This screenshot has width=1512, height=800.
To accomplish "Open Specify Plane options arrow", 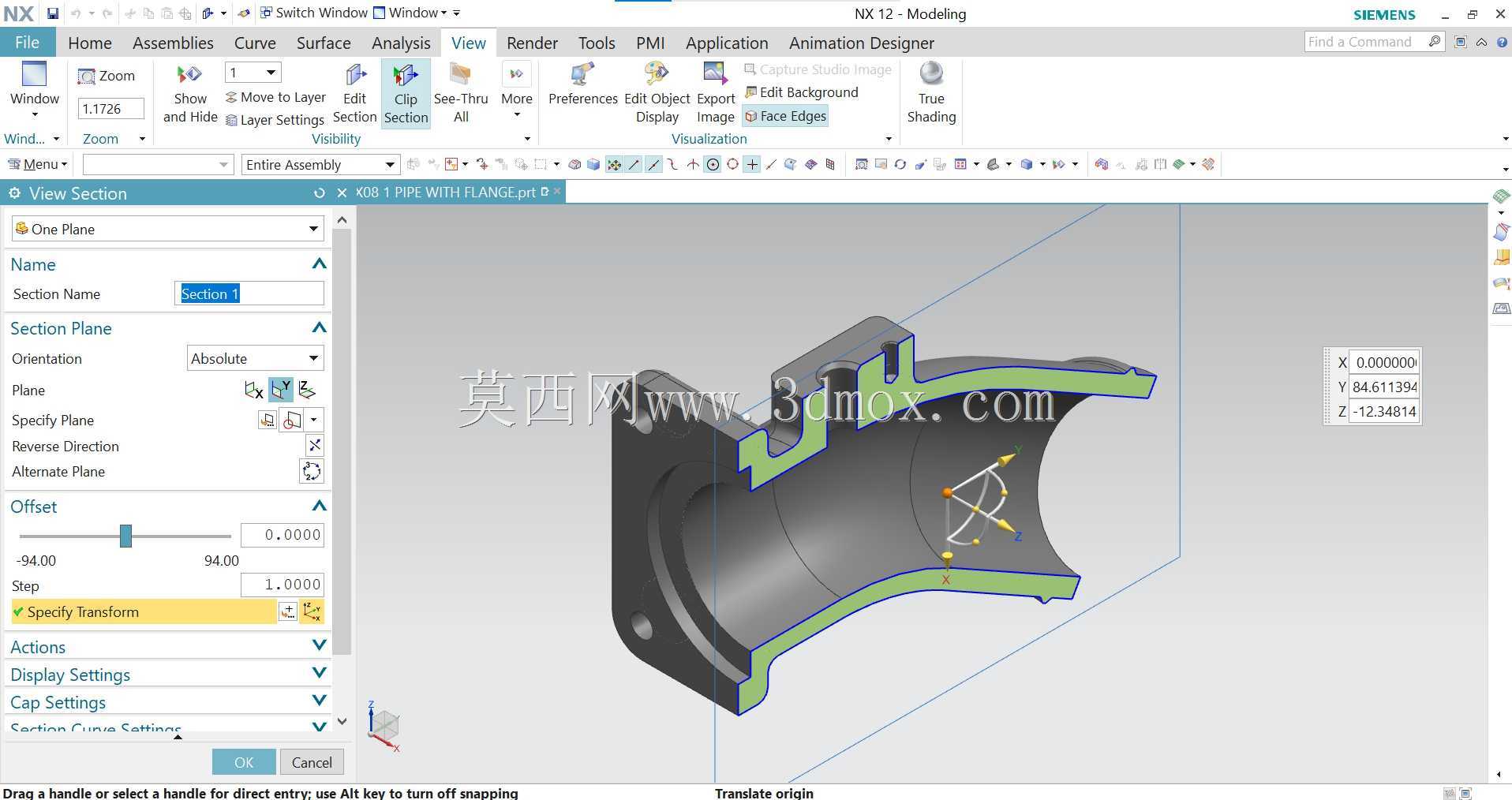I will (314, 420).
